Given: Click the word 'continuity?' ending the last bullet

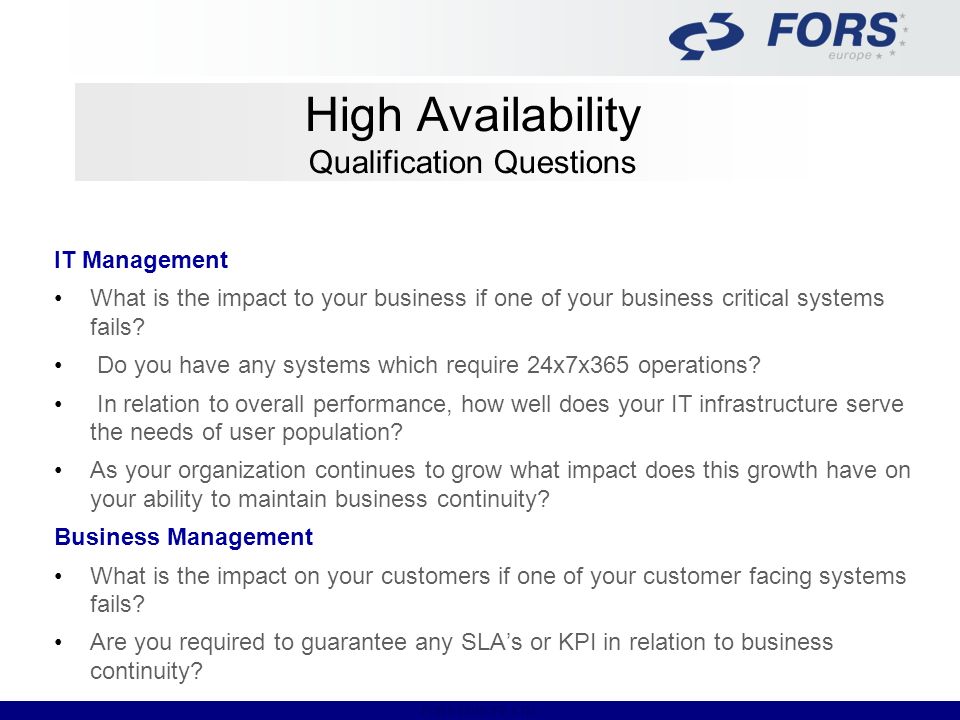Looking at the screenshot, I should pos(146,671).
